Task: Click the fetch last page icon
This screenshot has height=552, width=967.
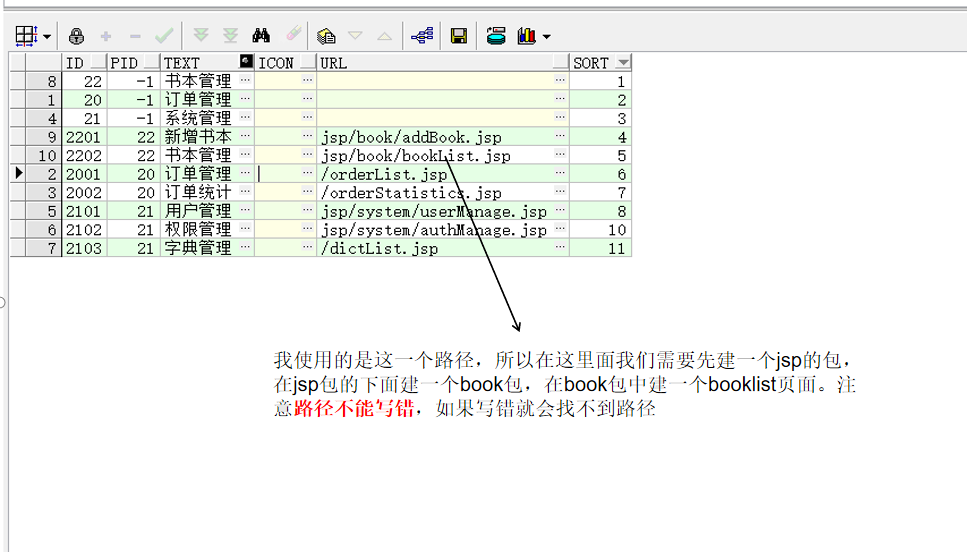Action: click(230, 35)
